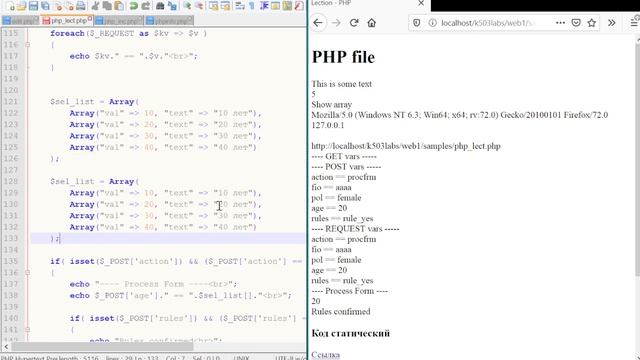640x360 pixels.
Task: Close the first editor tab
Action: coord(36,18)
